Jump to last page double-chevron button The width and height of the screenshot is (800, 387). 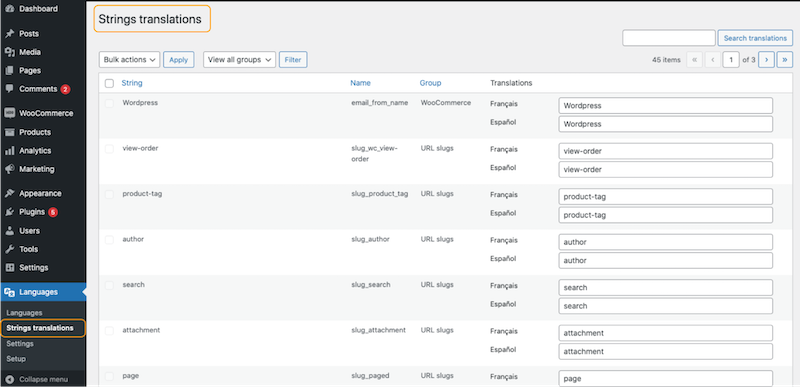(x=785, y=60)
